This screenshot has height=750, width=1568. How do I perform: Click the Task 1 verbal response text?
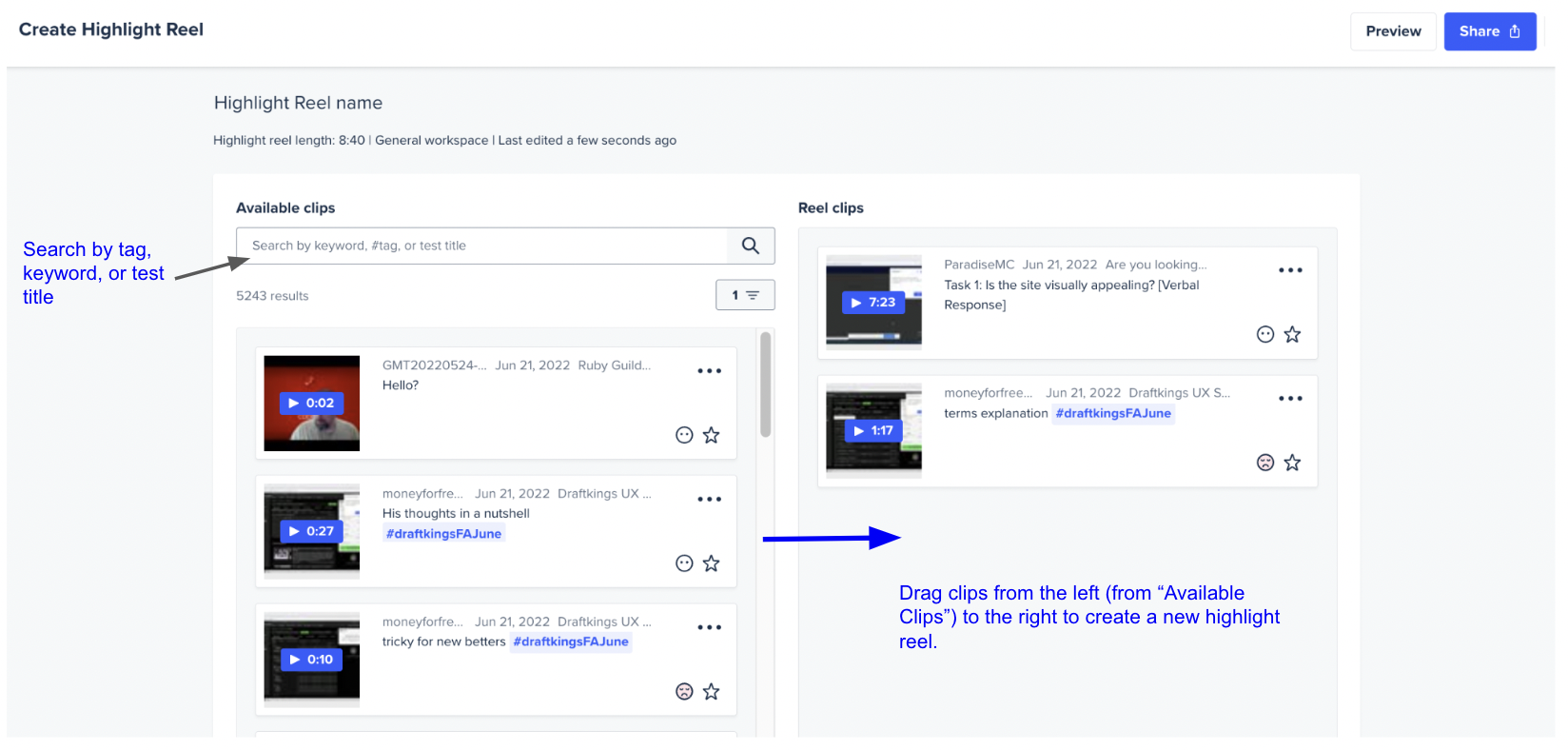tap(1071, 295)
